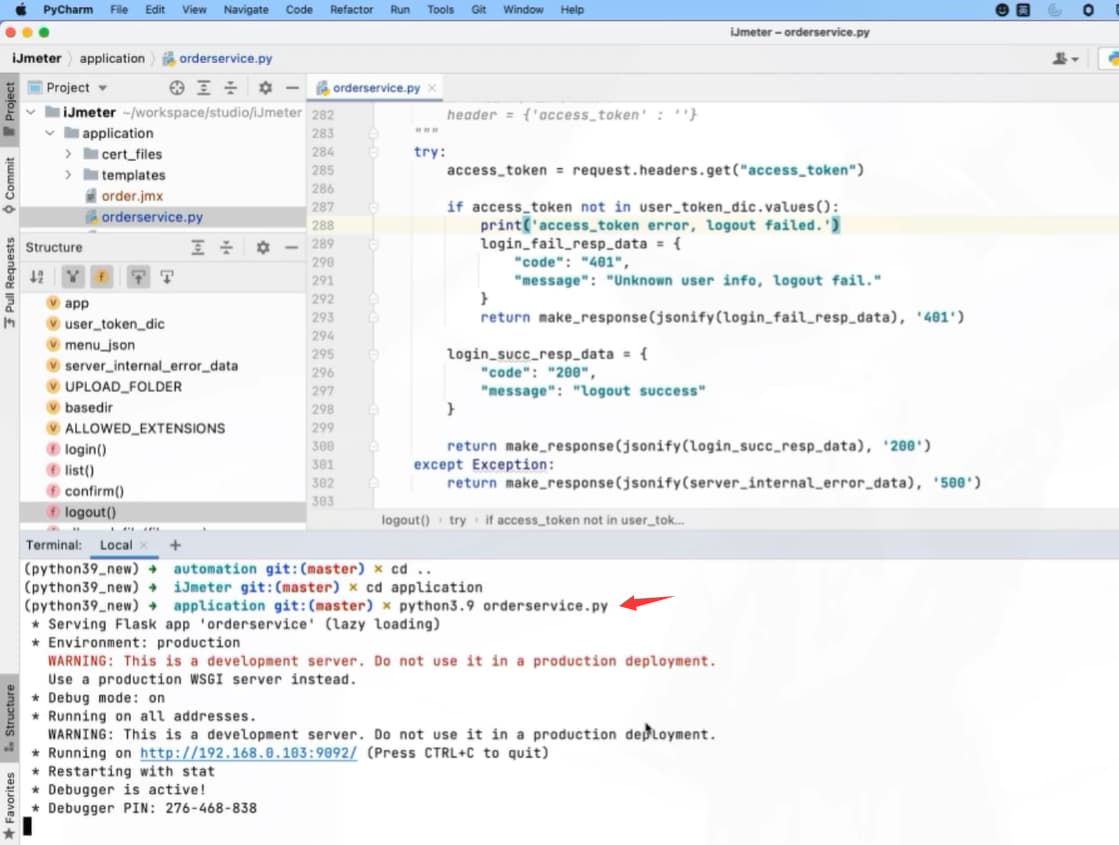The height and width of the screenshot is (845, 1119).
Task: Select menu_json in Structure
Action: [99, 345]
